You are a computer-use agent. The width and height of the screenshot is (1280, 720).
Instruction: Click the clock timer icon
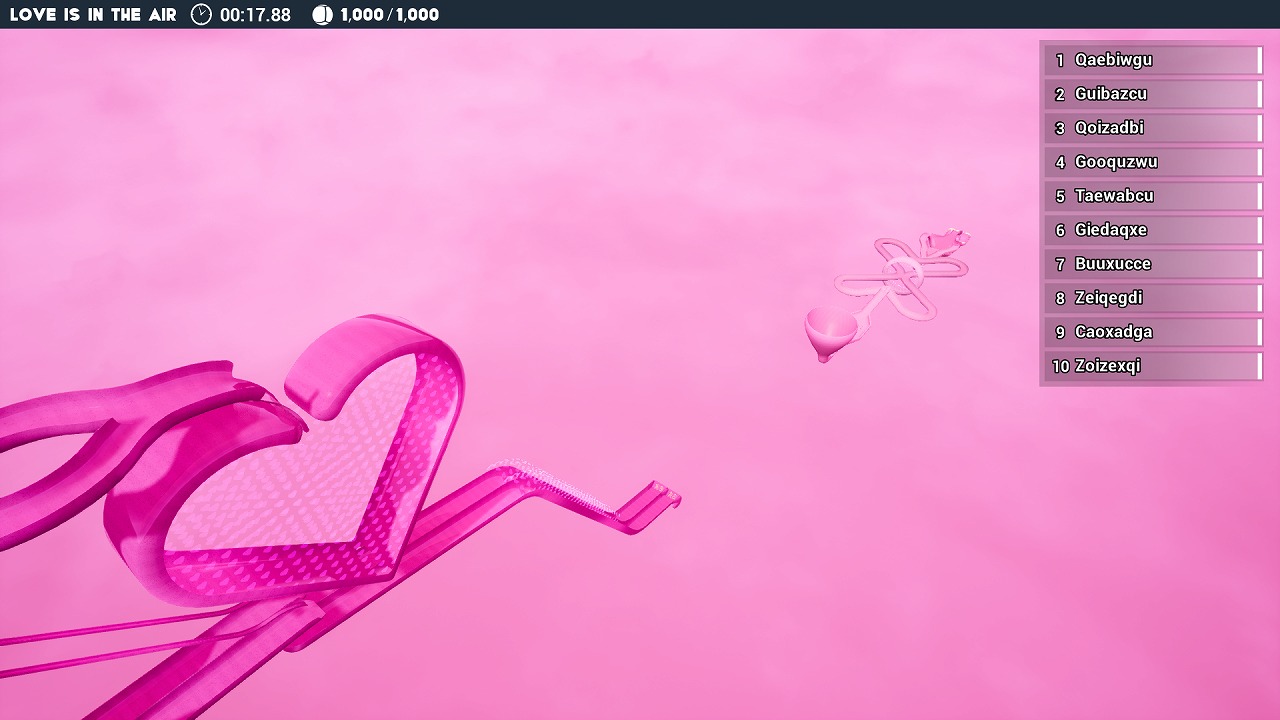(x=201, y=14)
